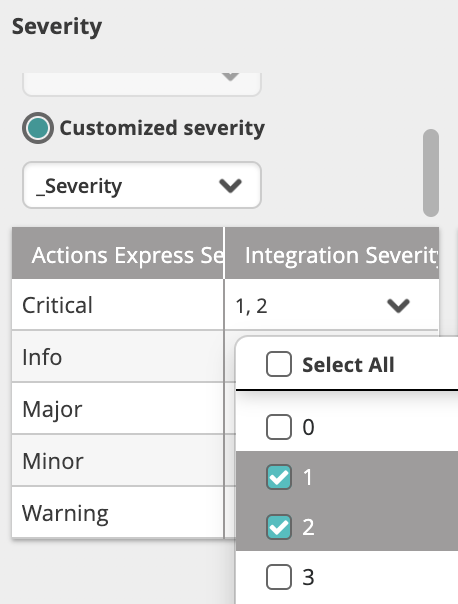
Task: Select the Info severity row
Action: (117, 357)
